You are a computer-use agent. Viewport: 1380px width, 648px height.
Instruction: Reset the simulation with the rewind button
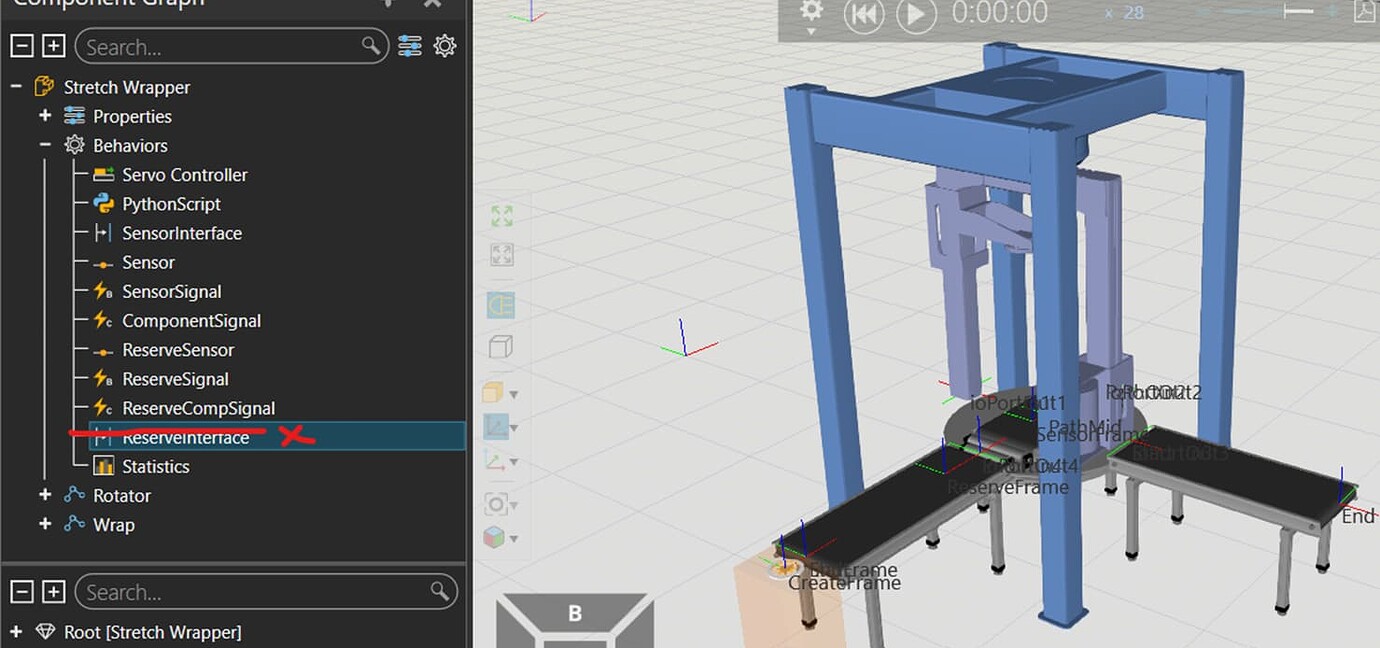pos(863,14)
